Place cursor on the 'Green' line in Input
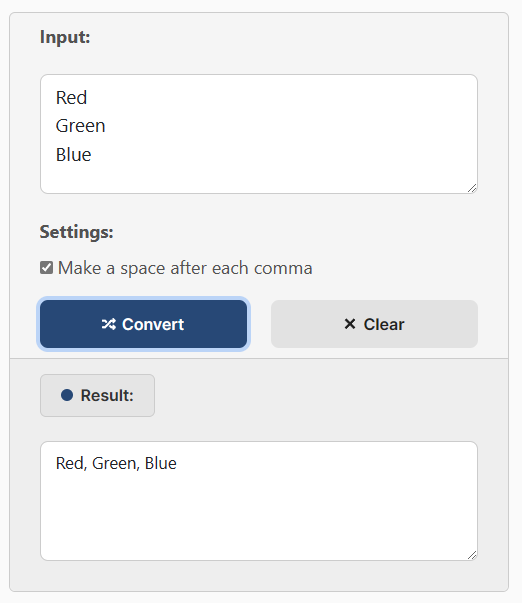 click(80, 126)
